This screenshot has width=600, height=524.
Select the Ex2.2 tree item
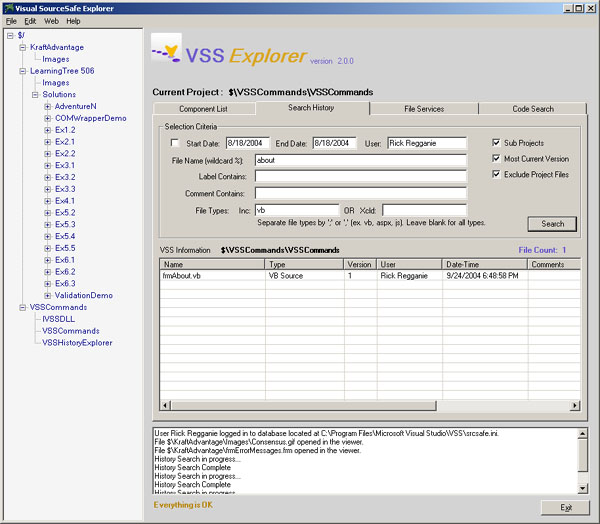tap(65, 153)
